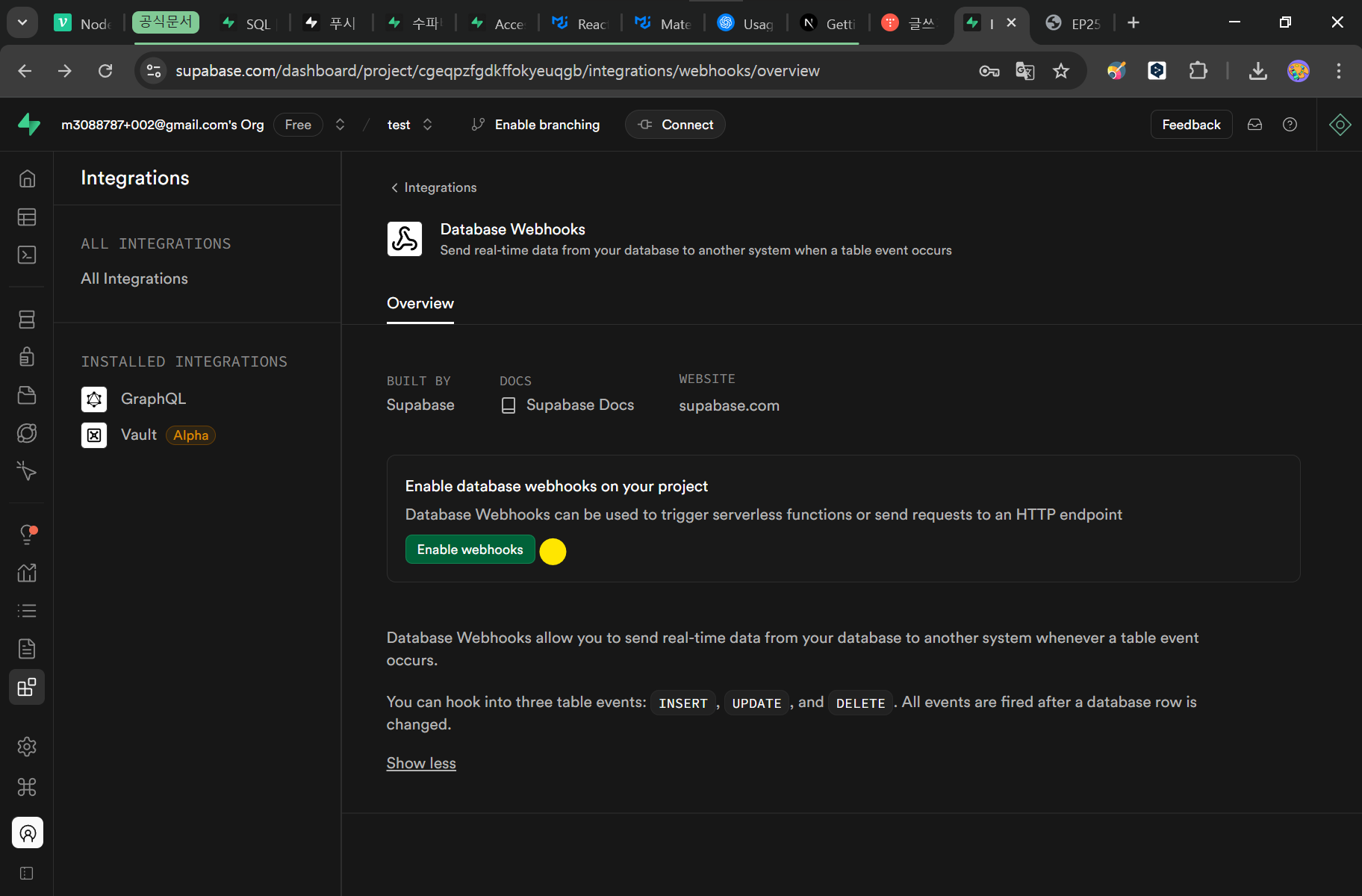Reload the current page

105,71
